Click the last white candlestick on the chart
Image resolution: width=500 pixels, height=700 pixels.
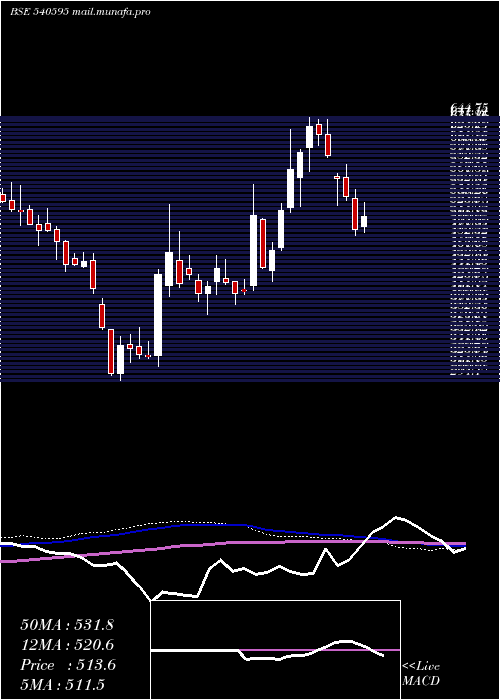[x=364, y=221]
